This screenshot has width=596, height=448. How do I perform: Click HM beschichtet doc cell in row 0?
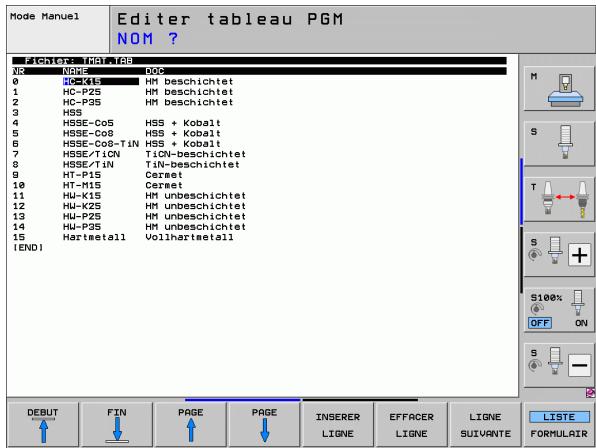pyautogui.click(x=189, y=81)
